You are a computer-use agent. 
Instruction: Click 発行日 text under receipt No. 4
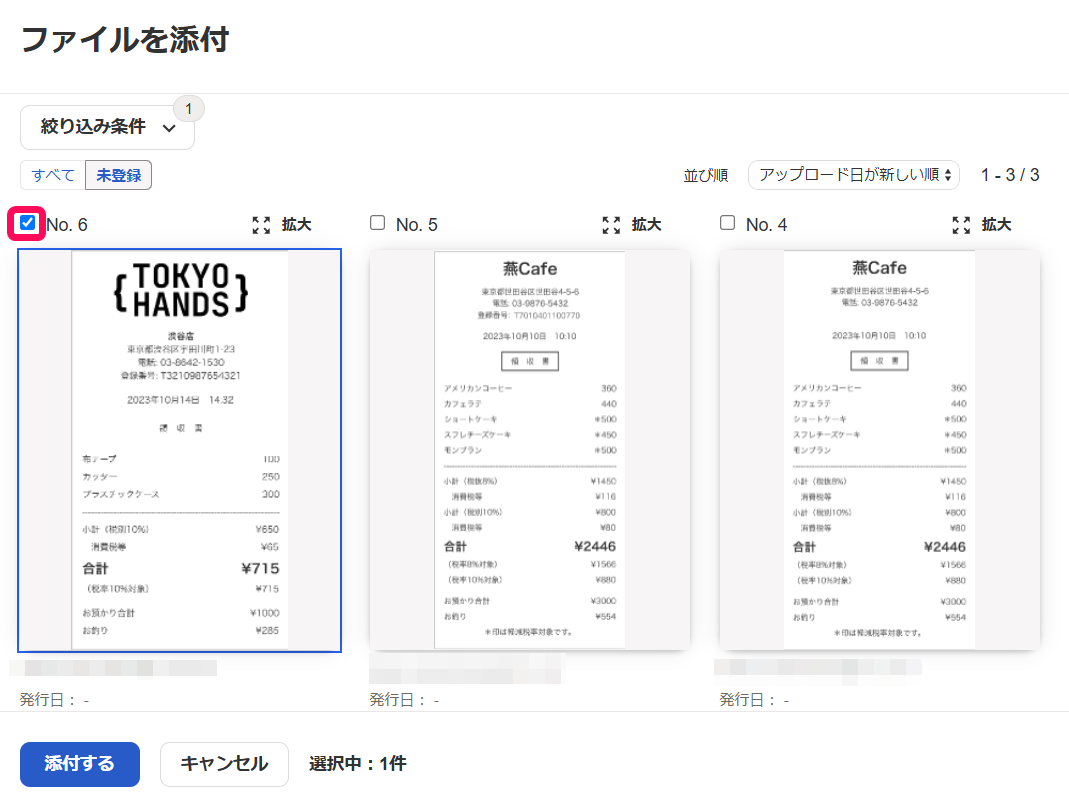point(754,700)
